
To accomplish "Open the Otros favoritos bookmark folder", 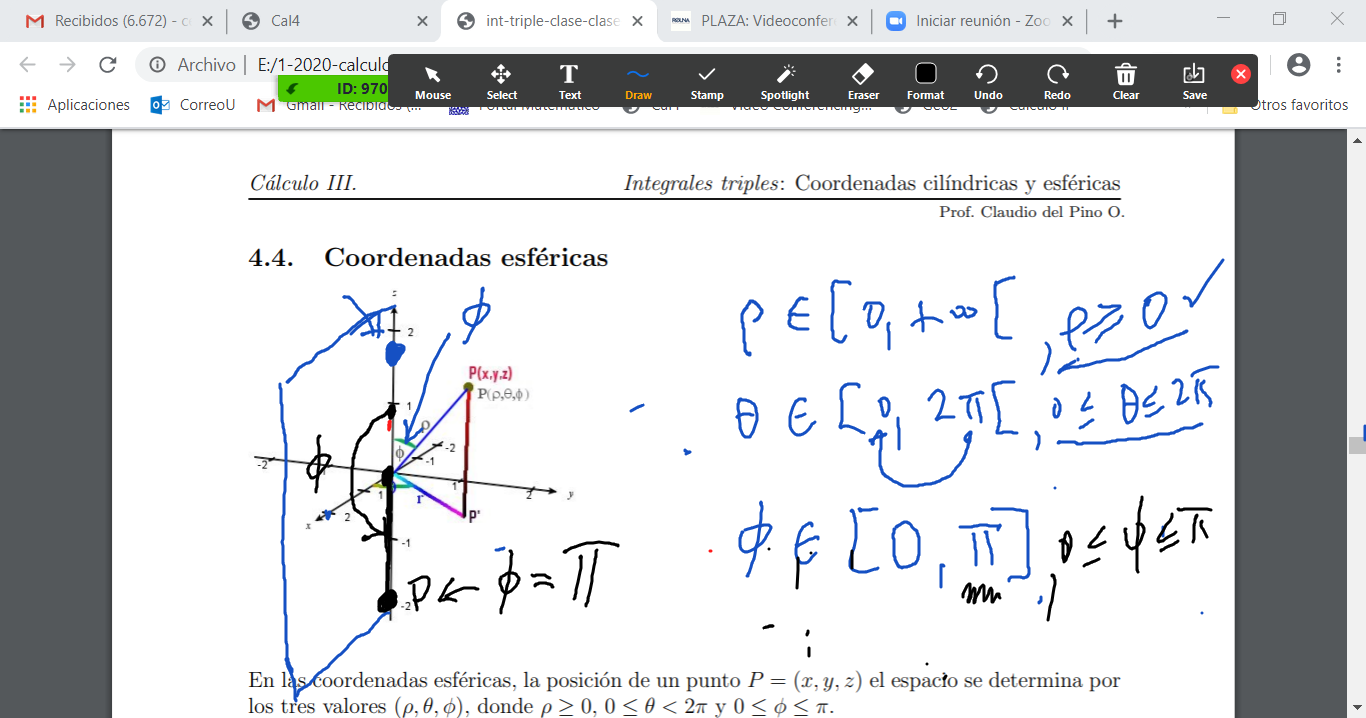I will click(1285, 105).
